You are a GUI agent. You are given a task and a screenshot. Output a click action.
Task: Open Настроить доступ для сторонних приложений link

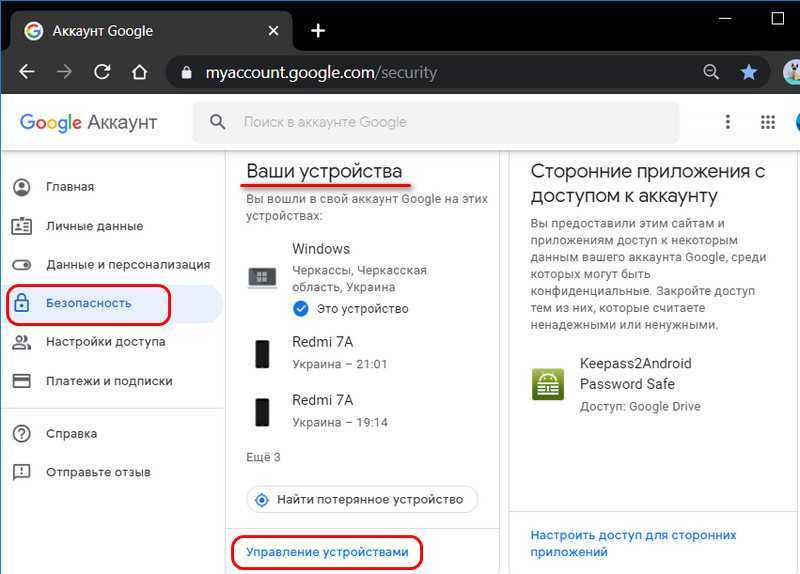(633, 543)
